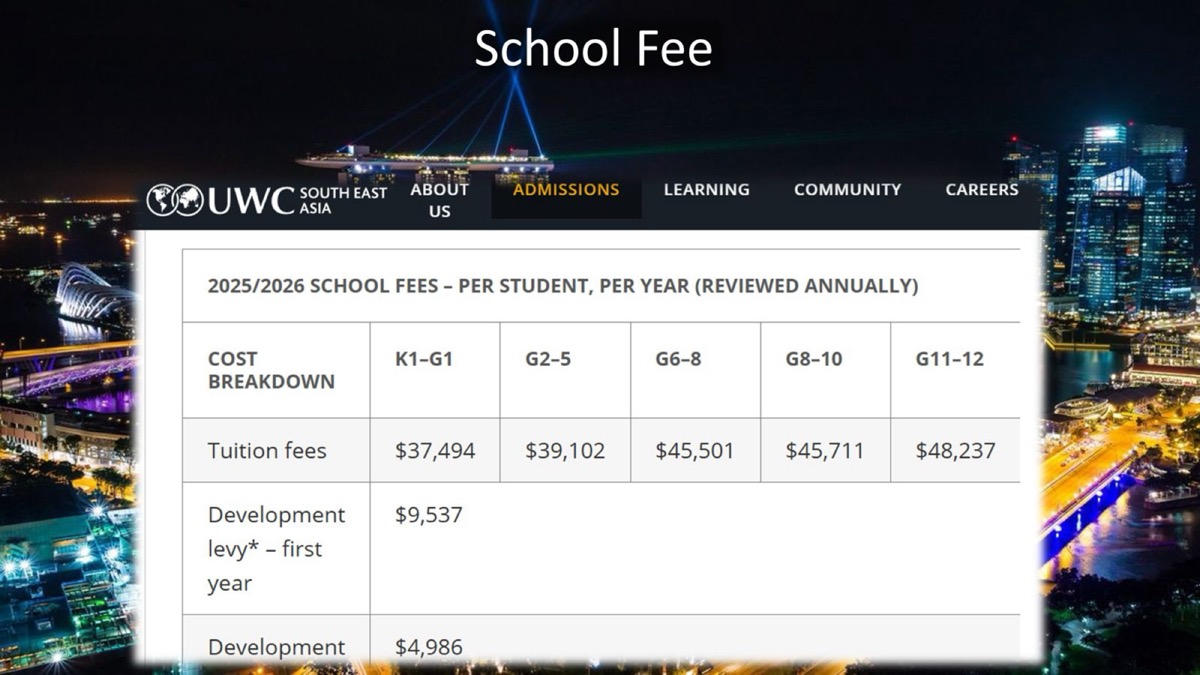Click the School Fee slide title
The image size is (1200, 675).
click(x=593, y=48)
